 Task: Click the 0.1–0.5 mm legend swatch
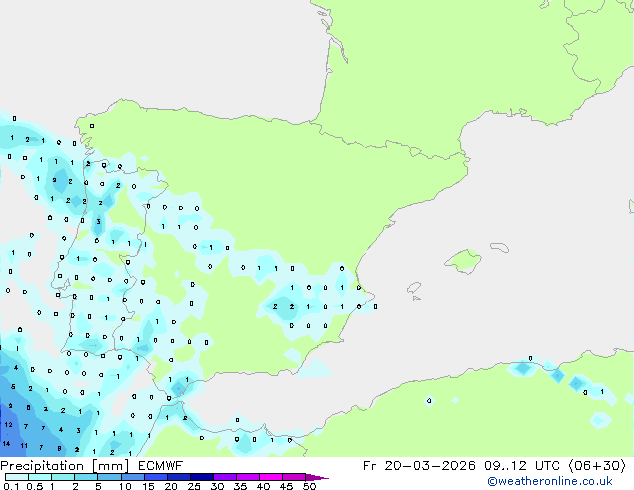click(17, 477)
